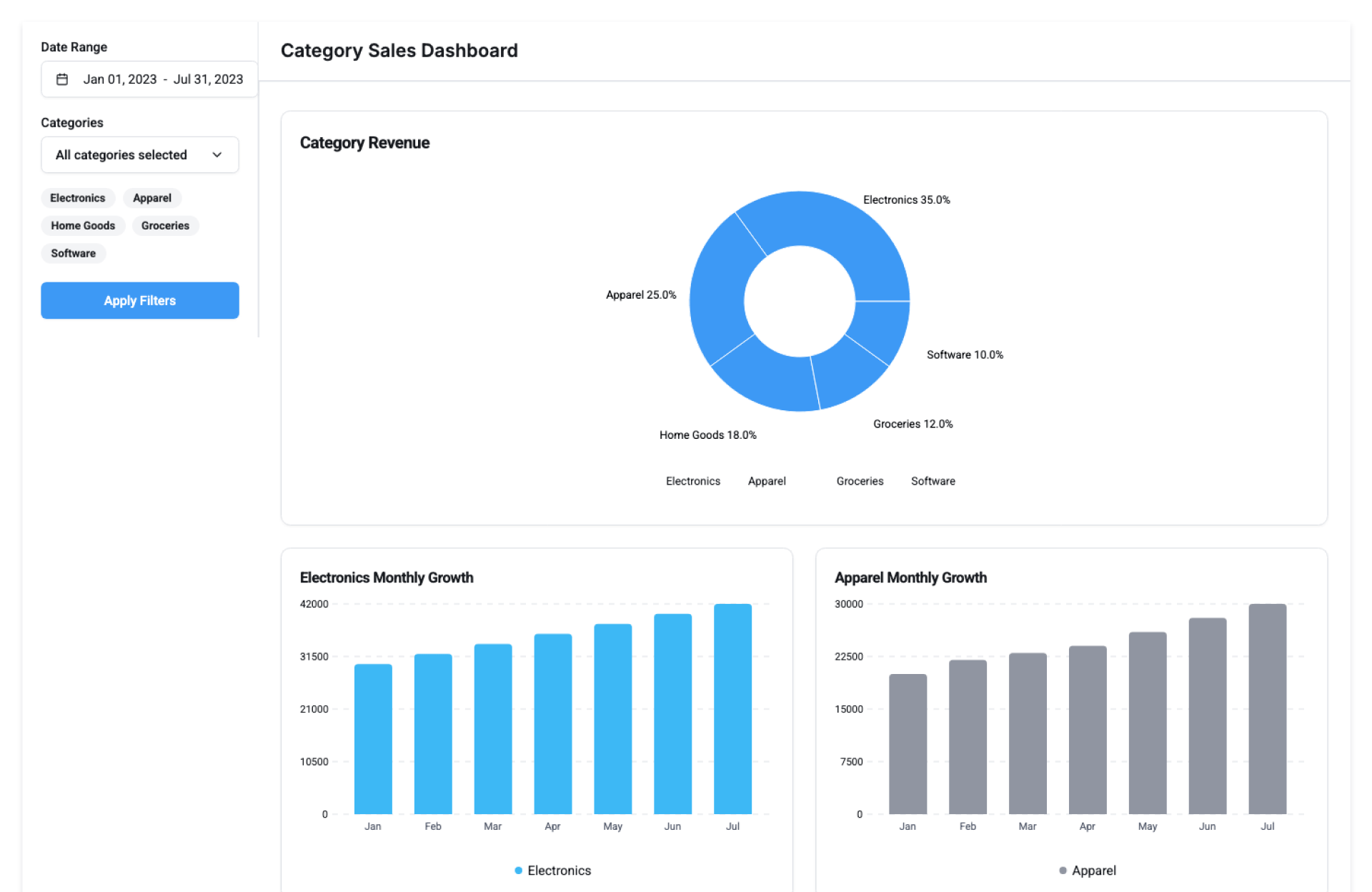
Task: Toggle the Groceries category chip
Action: [165, 226]
